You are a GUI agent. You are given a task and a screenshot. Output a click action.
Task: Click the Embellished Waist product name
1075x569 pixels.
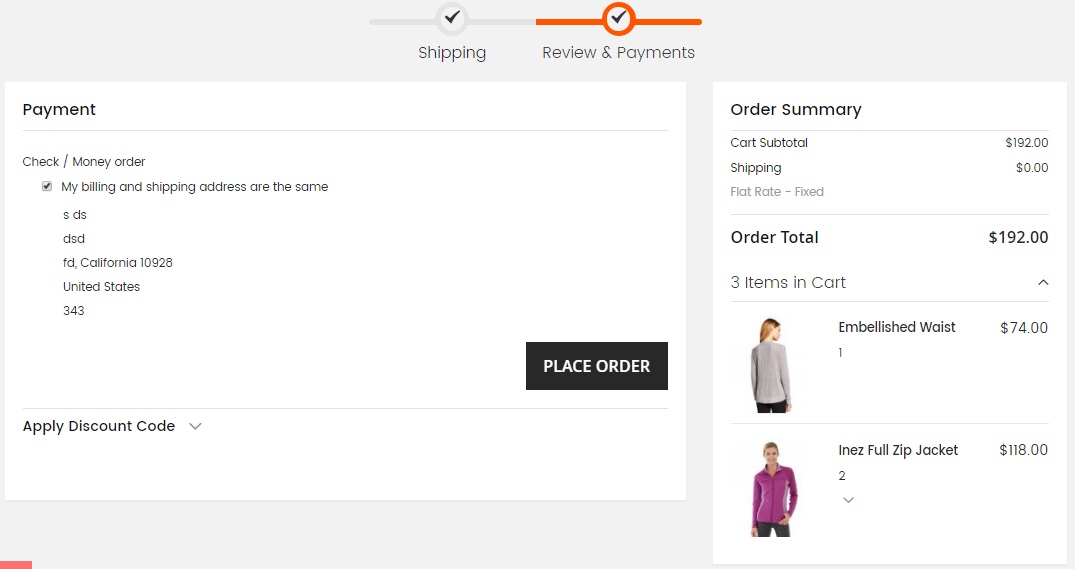pos(896,327)
